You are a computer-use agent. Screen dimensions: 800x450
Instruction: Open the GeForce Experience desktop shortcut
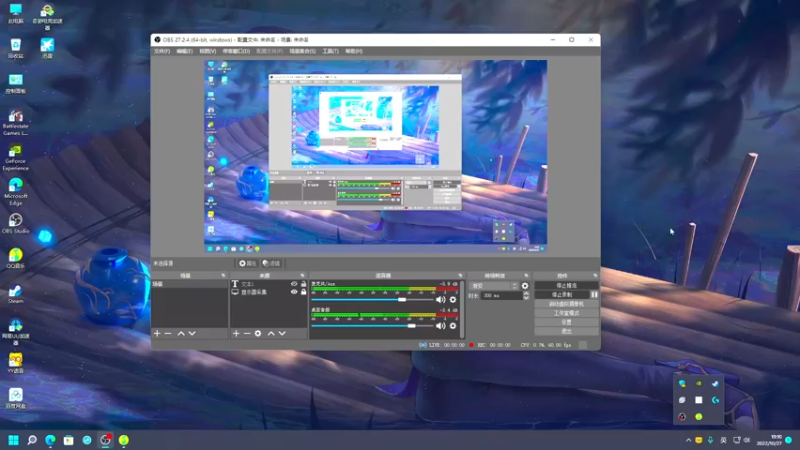[x=15, y=157]
